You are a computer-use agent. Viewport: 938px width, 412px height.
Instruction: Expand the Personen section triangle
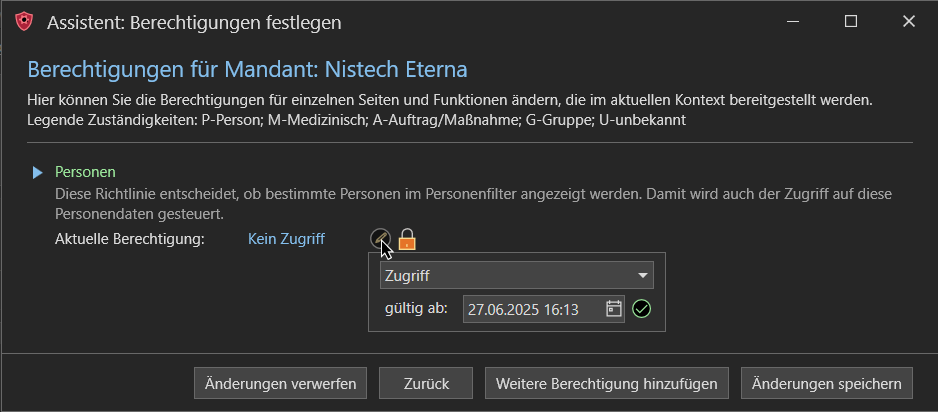pos(38,173)
